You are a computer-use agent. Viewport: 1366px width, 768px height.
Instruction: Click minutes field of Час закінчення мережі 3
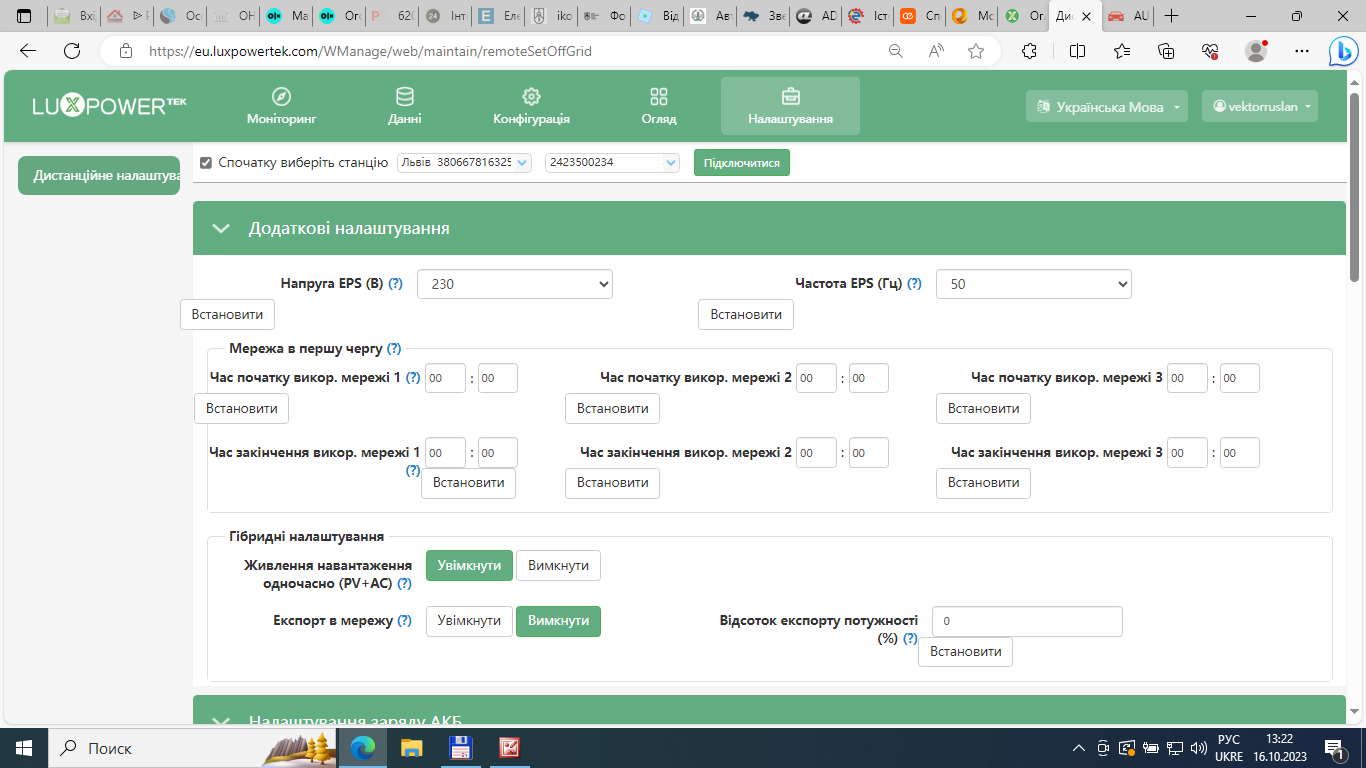[1239, 452]
